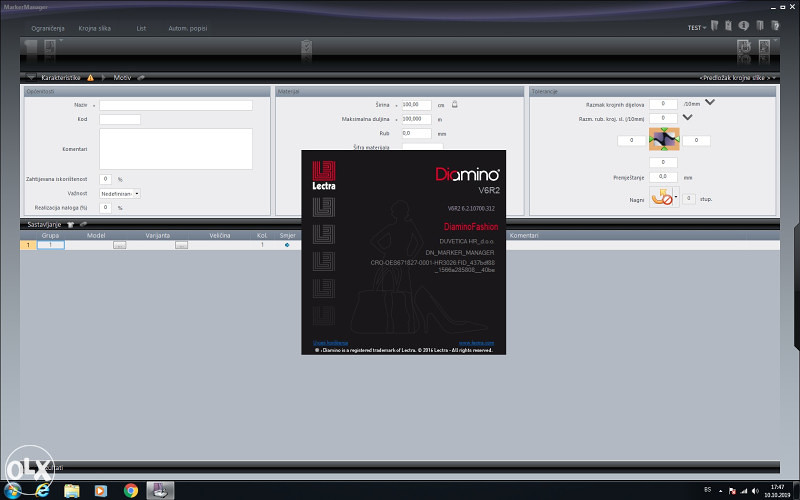
Task: Click the Varijanta browse button
Action: [x=181, y=245]
